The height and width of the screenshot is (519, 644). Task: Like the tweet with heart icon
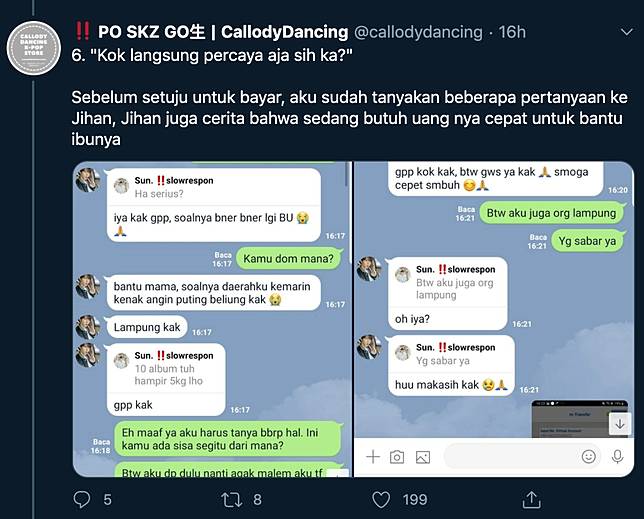pos(381,500)
